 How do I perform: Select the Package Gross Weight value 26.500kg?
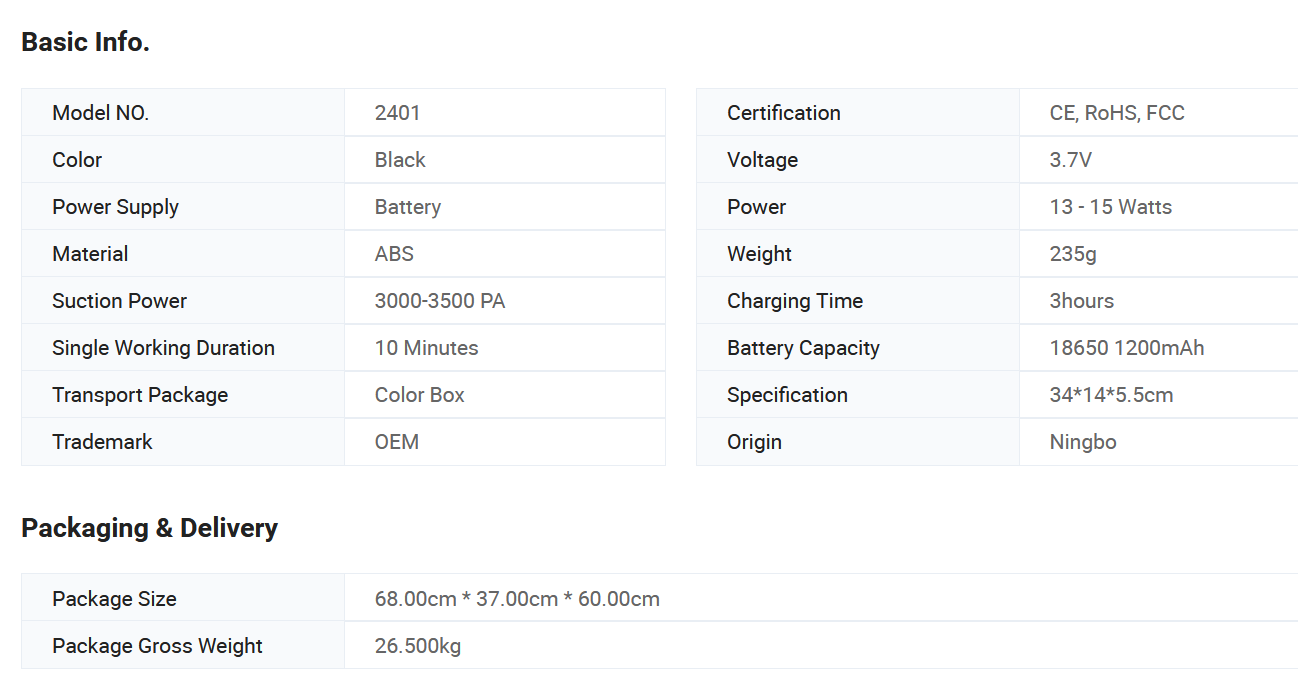pyautogui.click(x=418, y=646)
